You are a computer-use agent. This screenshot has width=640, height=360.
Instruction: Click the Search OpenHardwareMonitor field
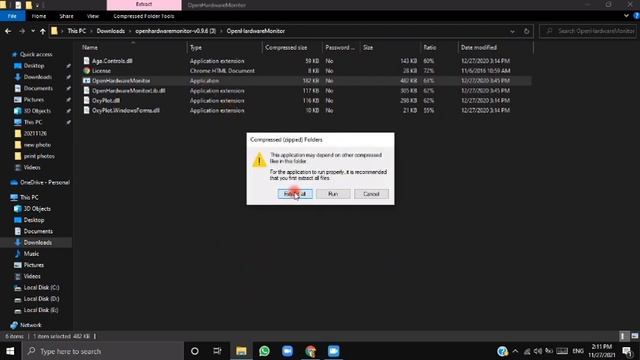(x=589, y=31)
